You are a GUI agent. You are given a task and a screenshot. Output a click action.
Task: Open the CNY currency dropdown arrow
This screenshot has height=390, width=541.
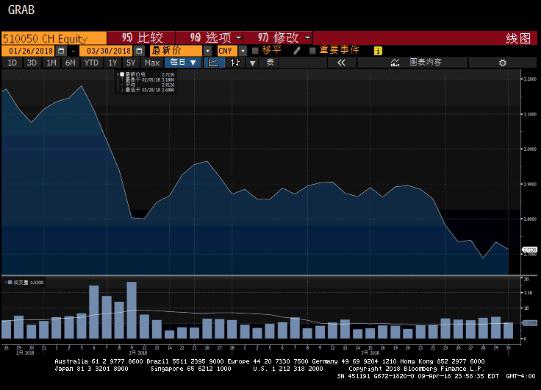click(x=243, y=51)
